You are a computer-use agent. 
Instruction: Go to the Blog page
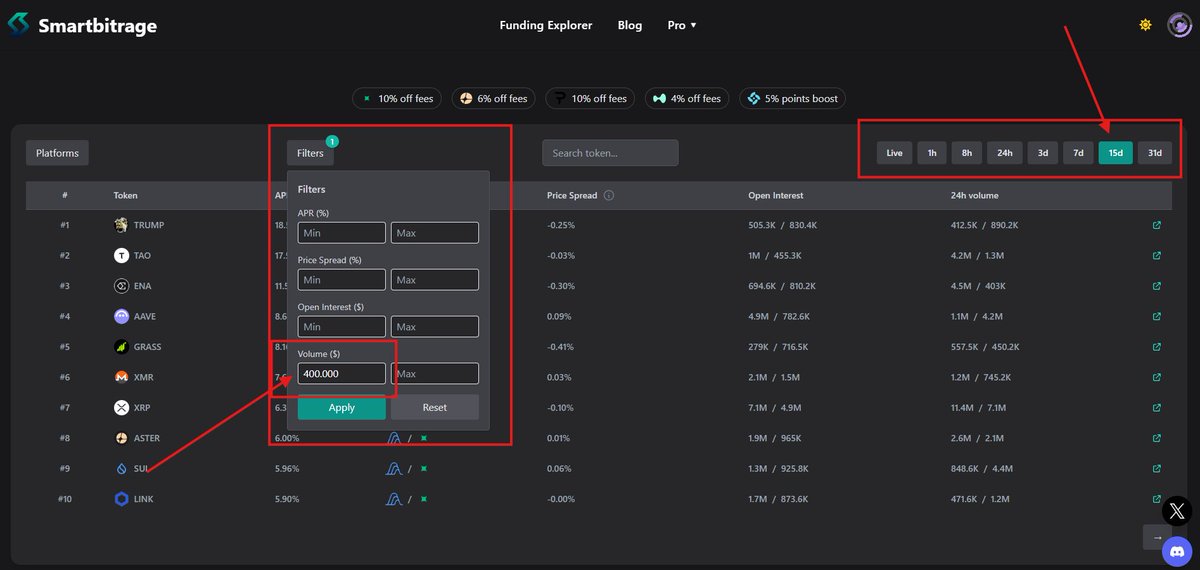[x=630, y=25]
